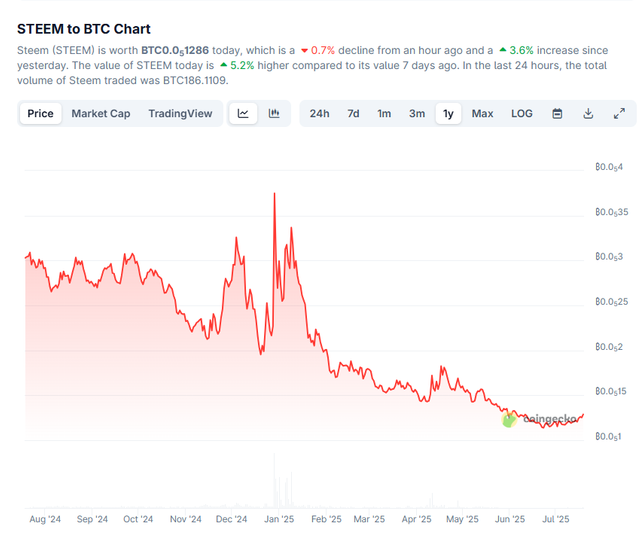This screenshot has width=640, height=541.
Task: Click the ₿0.0₅1 y-axis label
Action: click(x=608, y=436)
